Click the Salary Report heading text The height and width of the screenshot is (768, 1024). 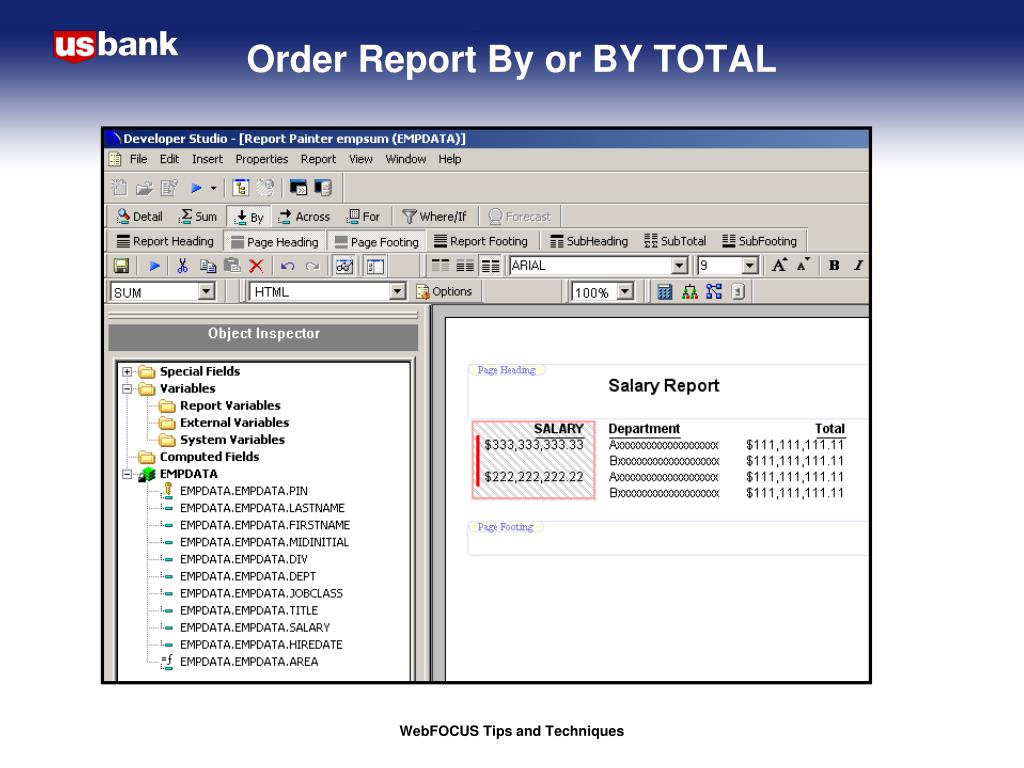point(664,385)
